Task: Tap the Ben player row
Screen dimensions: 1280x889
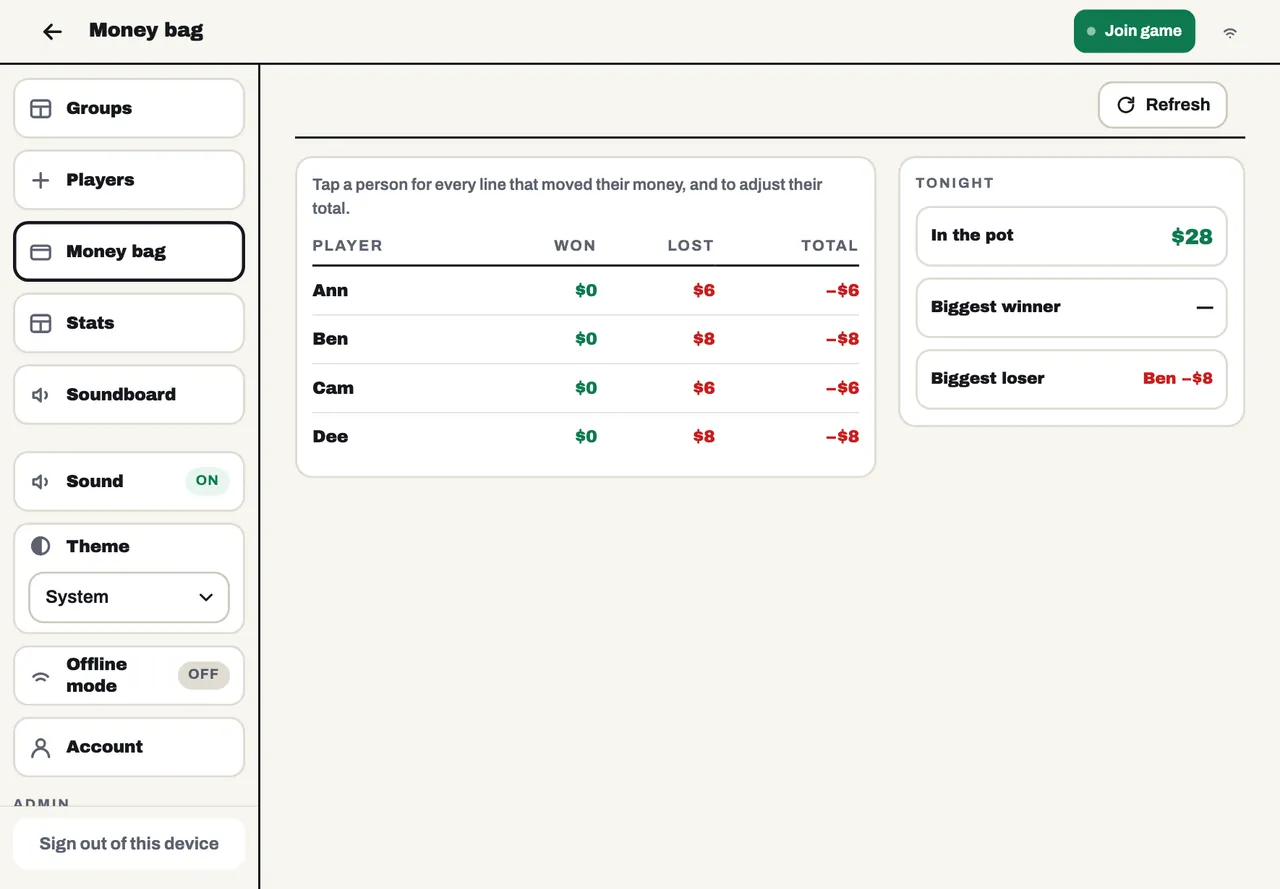Action: point(585,339)
